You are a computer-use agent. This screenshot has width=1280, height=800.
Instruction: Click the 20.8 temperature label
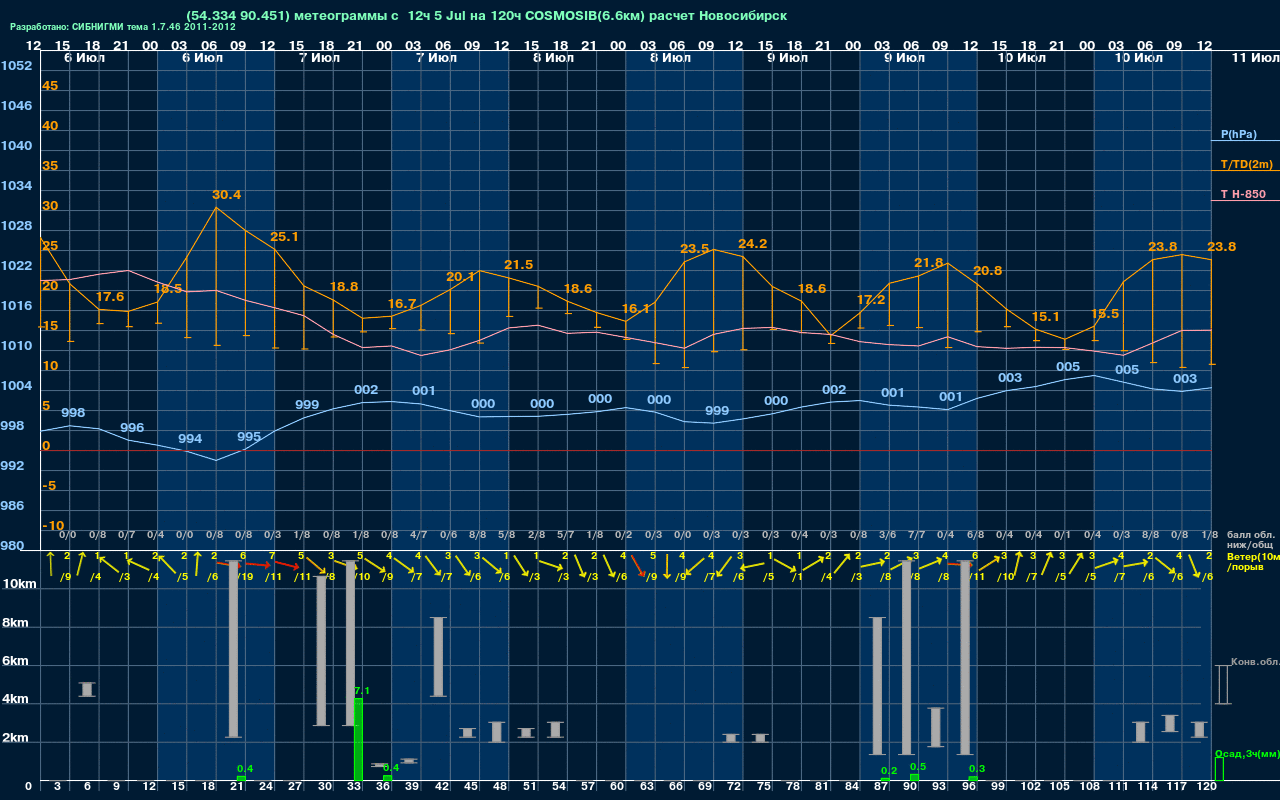987,271
